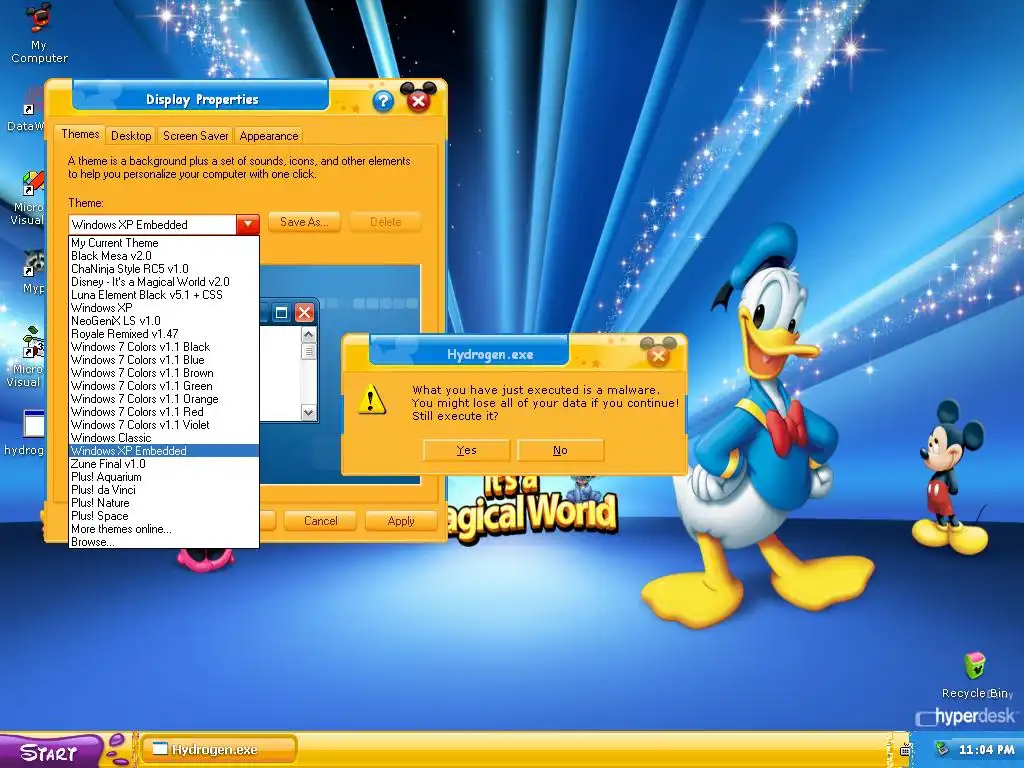The image size is (1024, 768).
Task: Click Cancel in Display Properties
Action: tap(321, 521)
